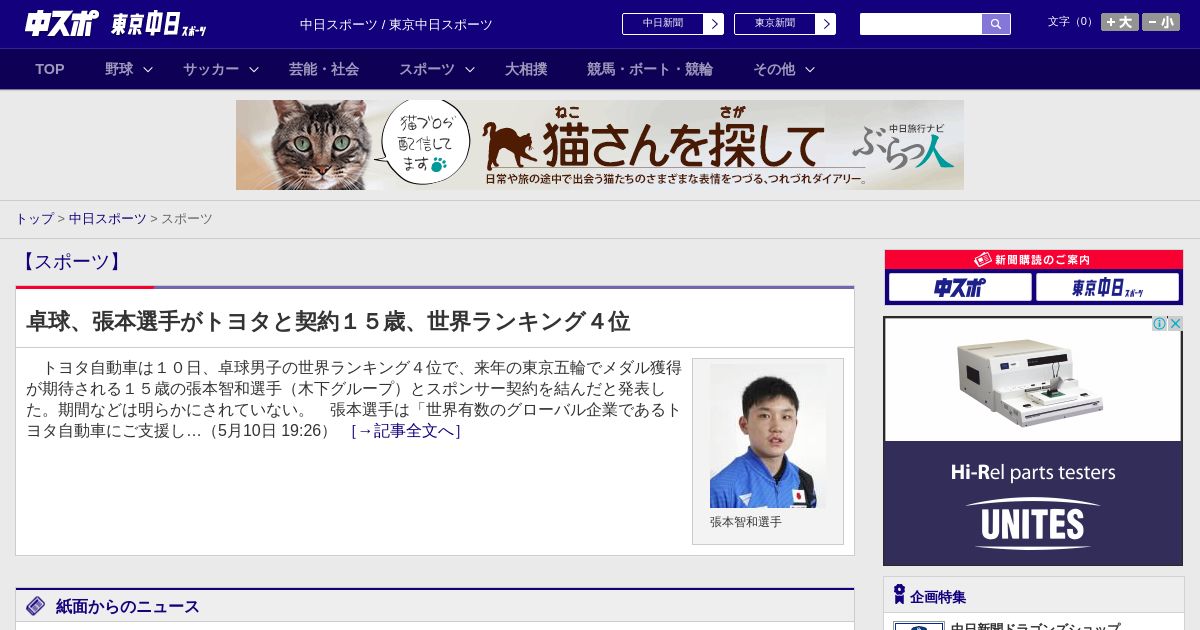Viewport: 1200px width, 630px height.
Task: Open the 野球 menu item
Action: pyautogui.click(x=119, y=69)
